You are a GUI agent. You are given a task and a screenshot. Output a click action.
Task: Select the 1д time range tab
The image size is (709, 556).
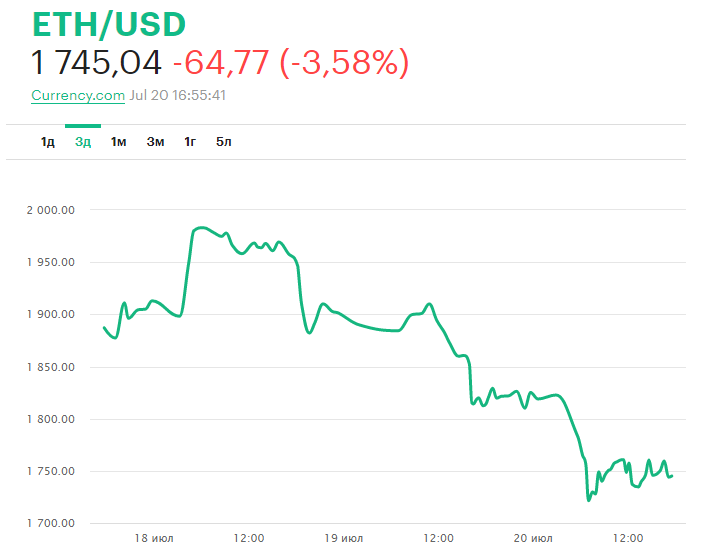pos(47,142)
